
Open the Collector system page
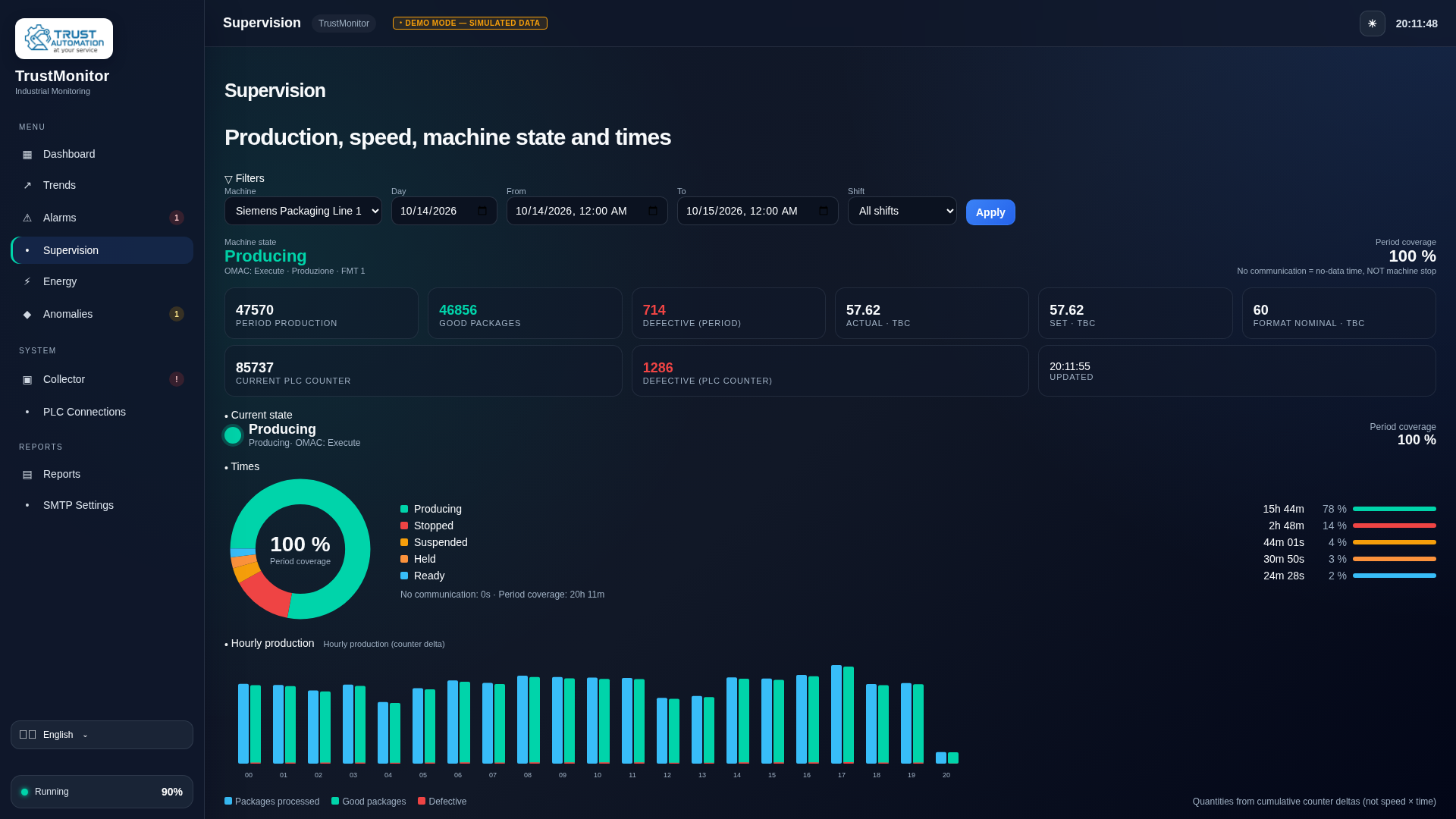(x=102, y=380)
